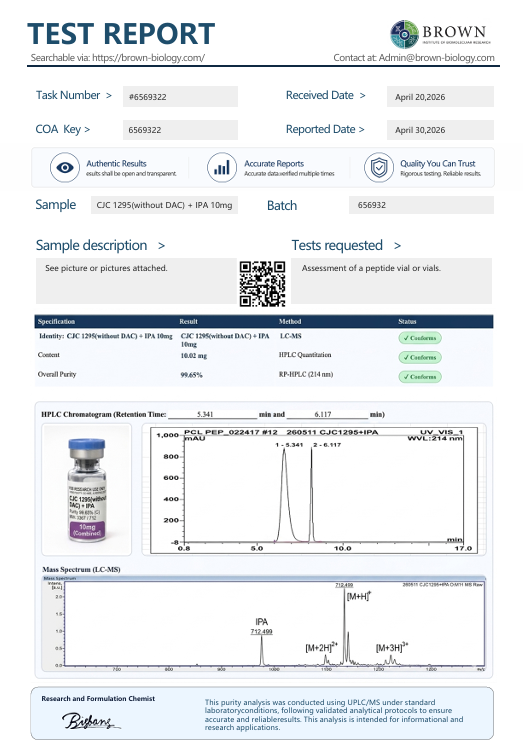Screen dimensions: 523x742
Task: Click the Quality You Can Trust heading
Action: pyautogui.click(x=438, y=163)
